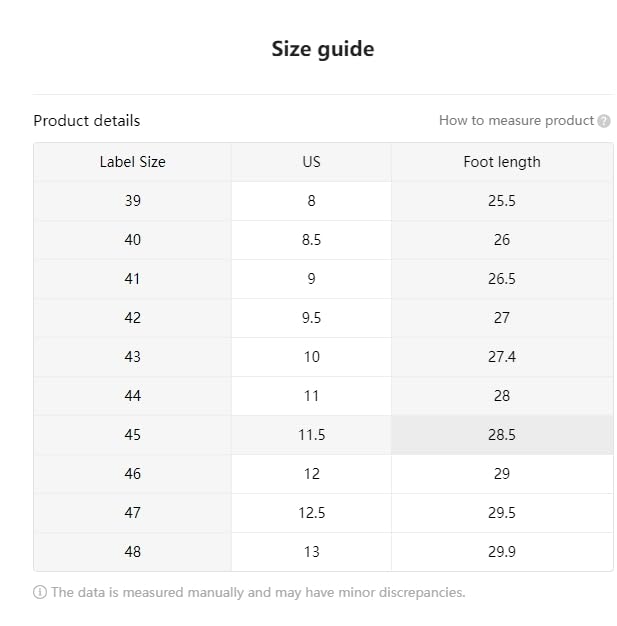Image resolution: width=617 pixels, height=626 pixels.
Task: Select label size 48 cell
Action: coord(133,552)
